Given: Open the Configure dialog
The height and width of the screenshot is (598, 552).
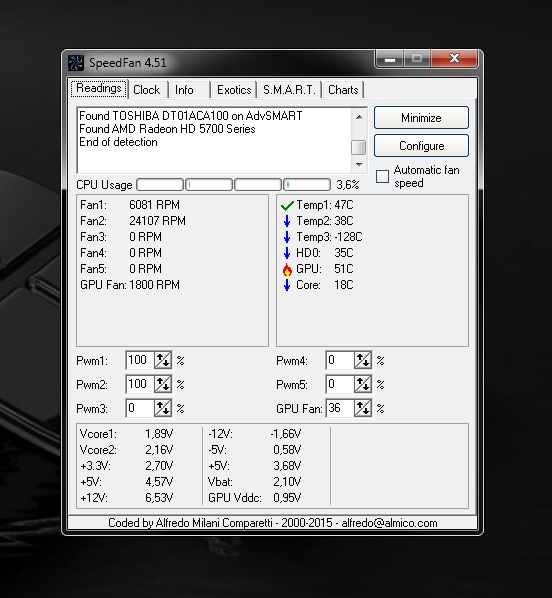Looking at the screenshot, I should (x=421, y=146).
